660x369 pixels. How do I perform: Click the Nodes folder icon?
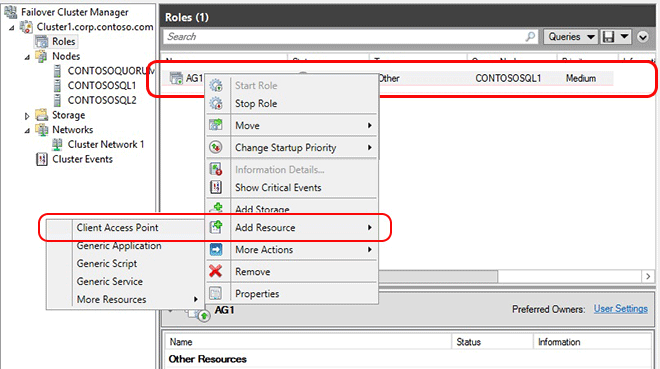click(42, 56)
